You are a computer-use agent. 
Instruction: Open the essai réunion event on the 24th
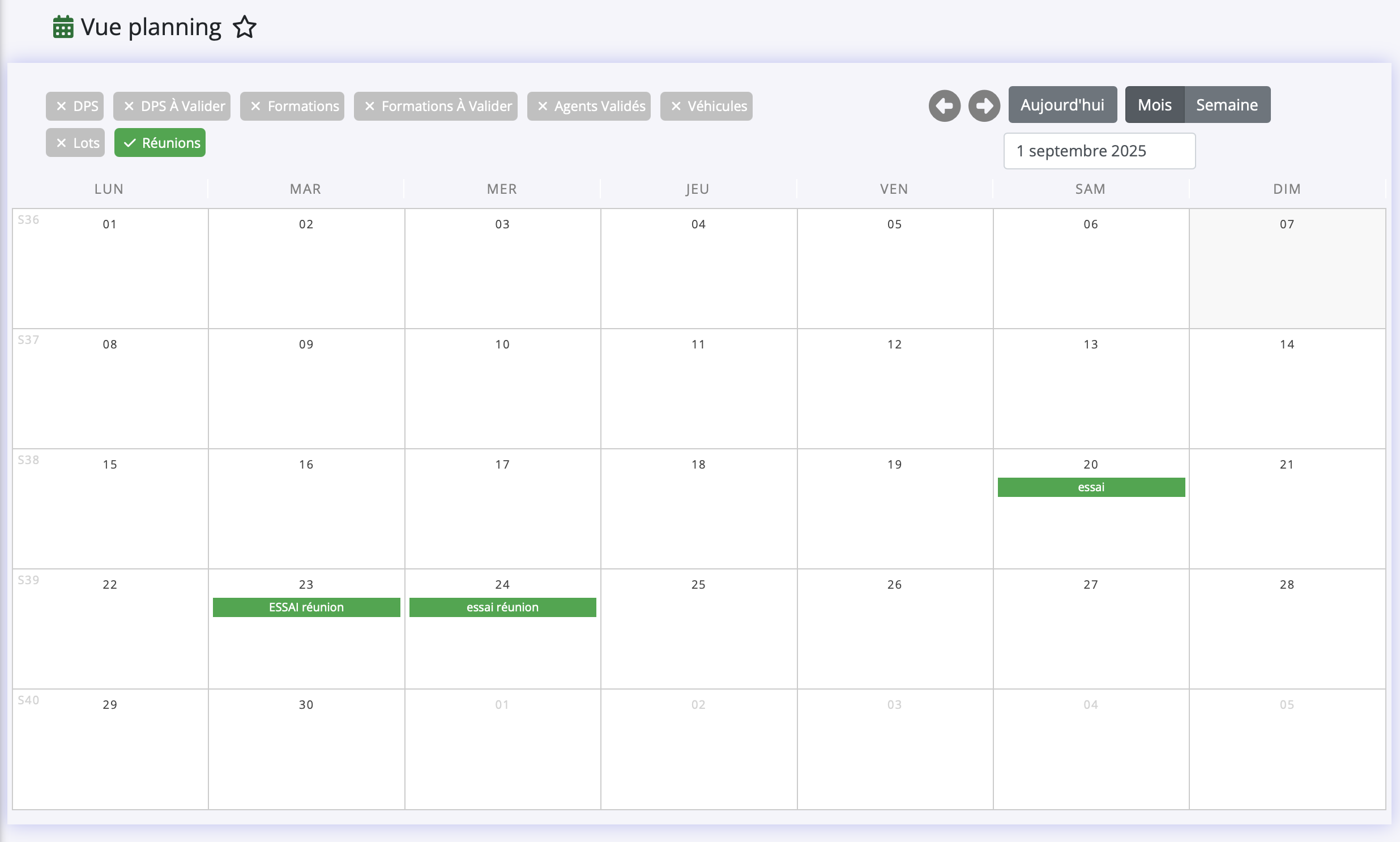pos(502,607)
